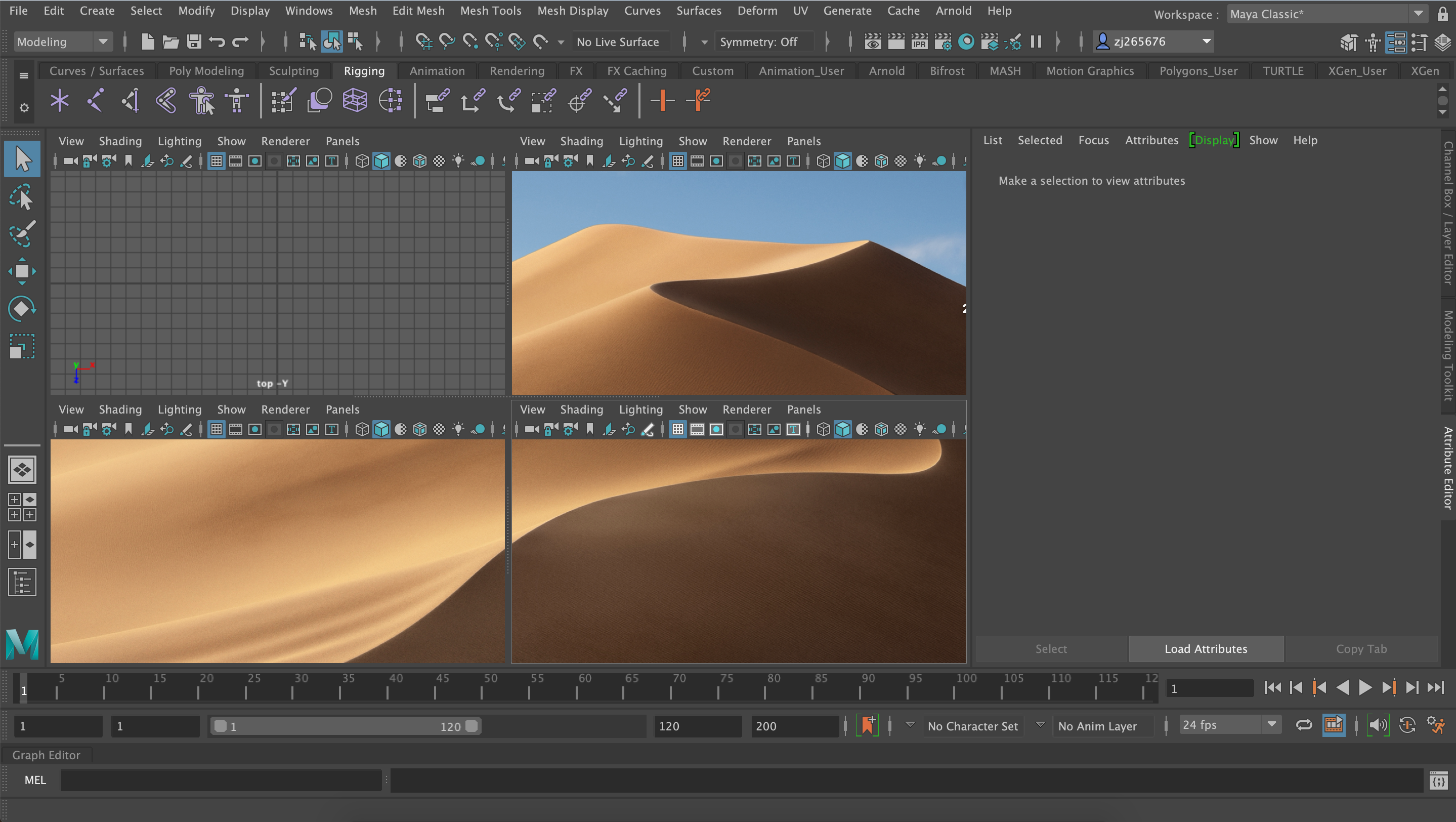The height and width of the screenshot is (822, 1456).
Task: Select the Move tool in toolbox
Action: pos(21,272)
